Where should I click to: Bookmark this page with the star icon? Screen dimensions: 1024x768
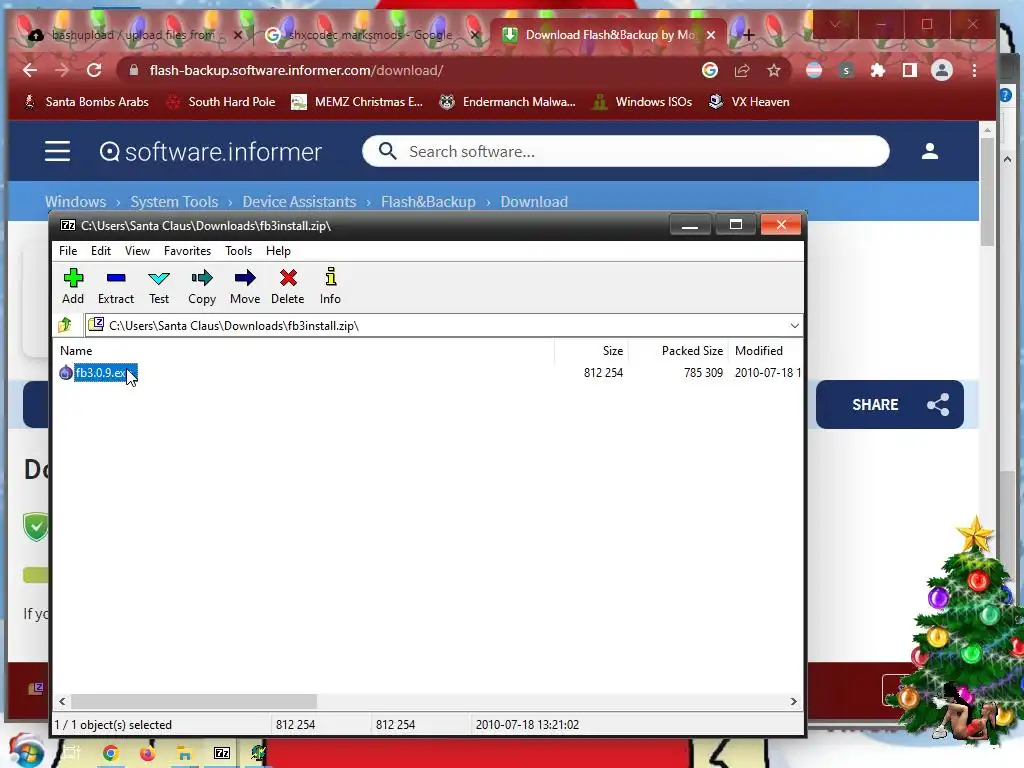tap(774, 71)
